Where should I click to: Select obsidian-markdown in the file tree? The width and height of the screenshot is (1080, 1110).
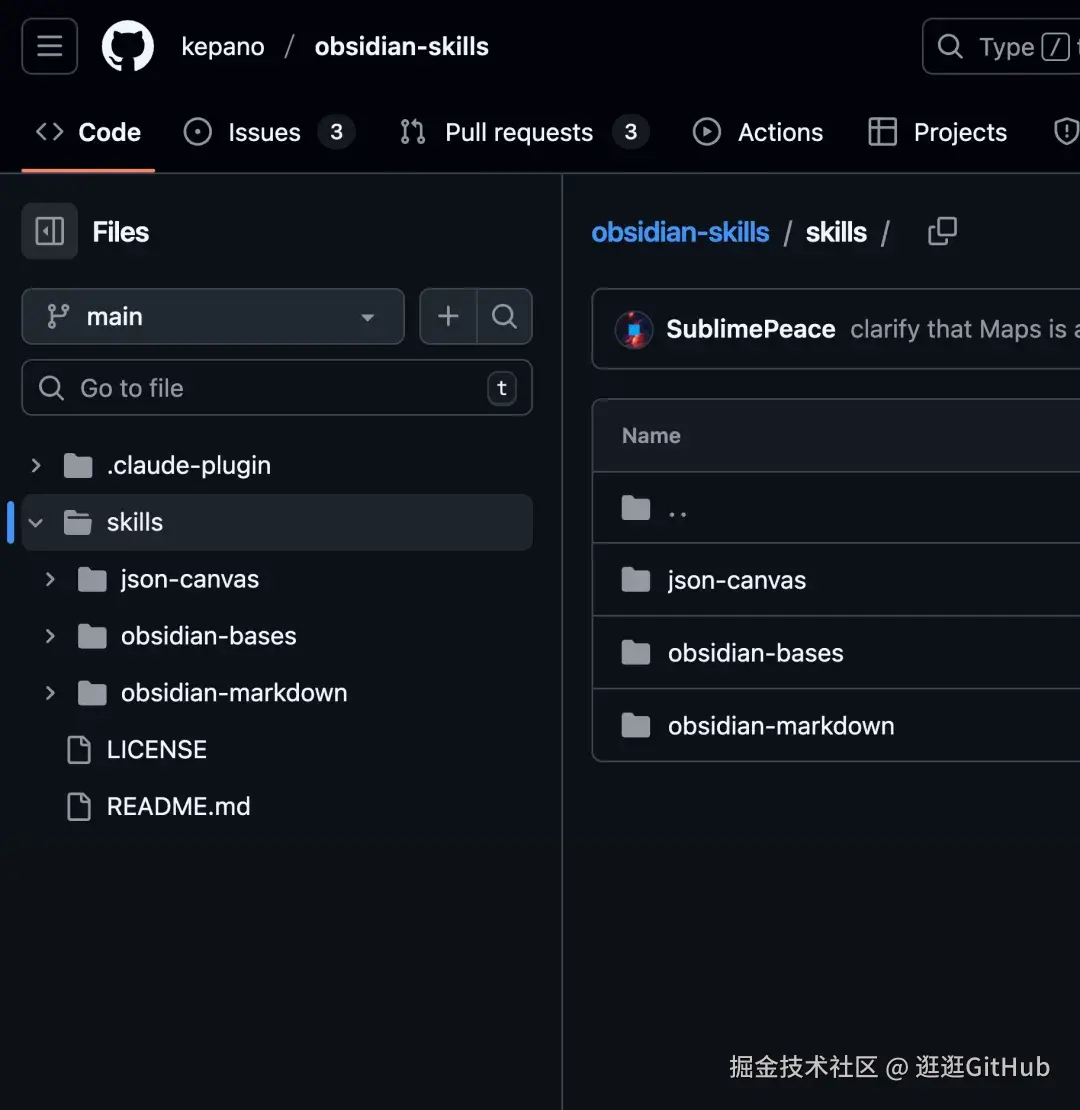[x=234, y=693]
